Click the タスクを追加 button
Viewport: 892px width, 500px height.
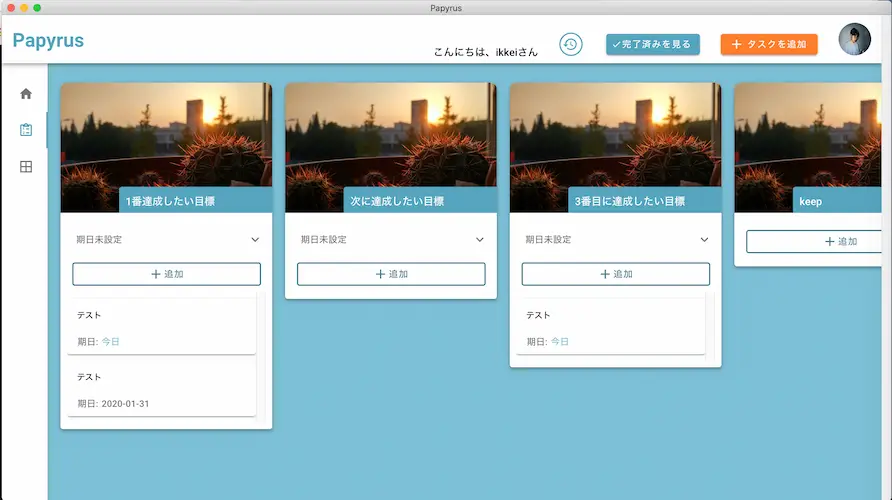[x=769, y=44]
